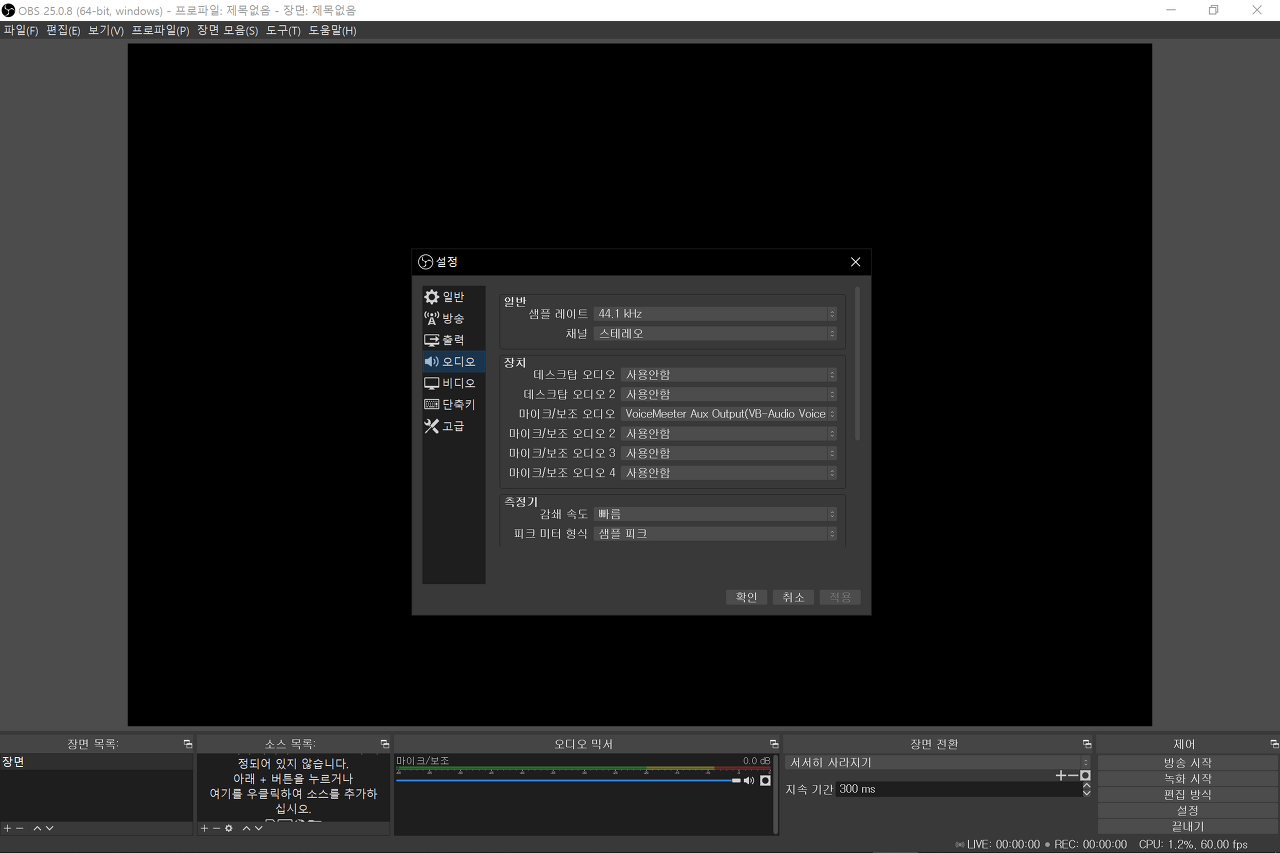Open the 마이크/보조 오디오 4 dropdown
This screenshot has width=1280, height=853.
(729, 473)
